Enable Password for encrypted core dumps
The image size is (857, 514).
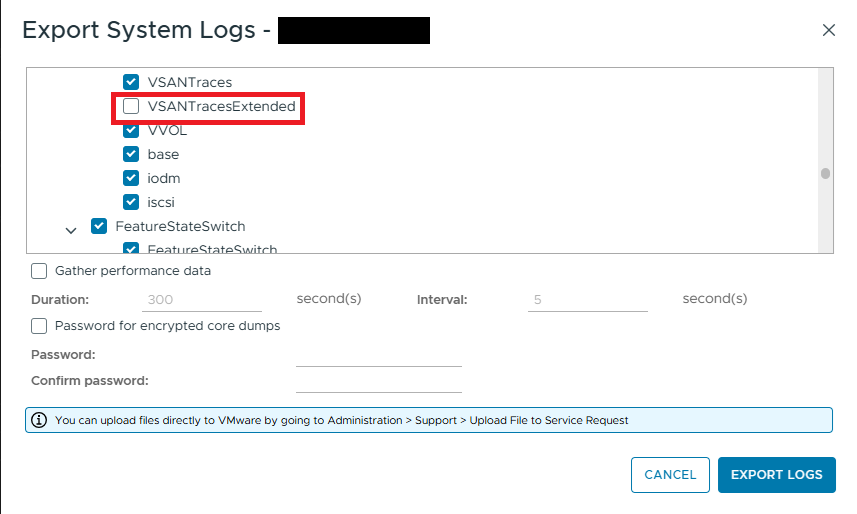[39, 326]
